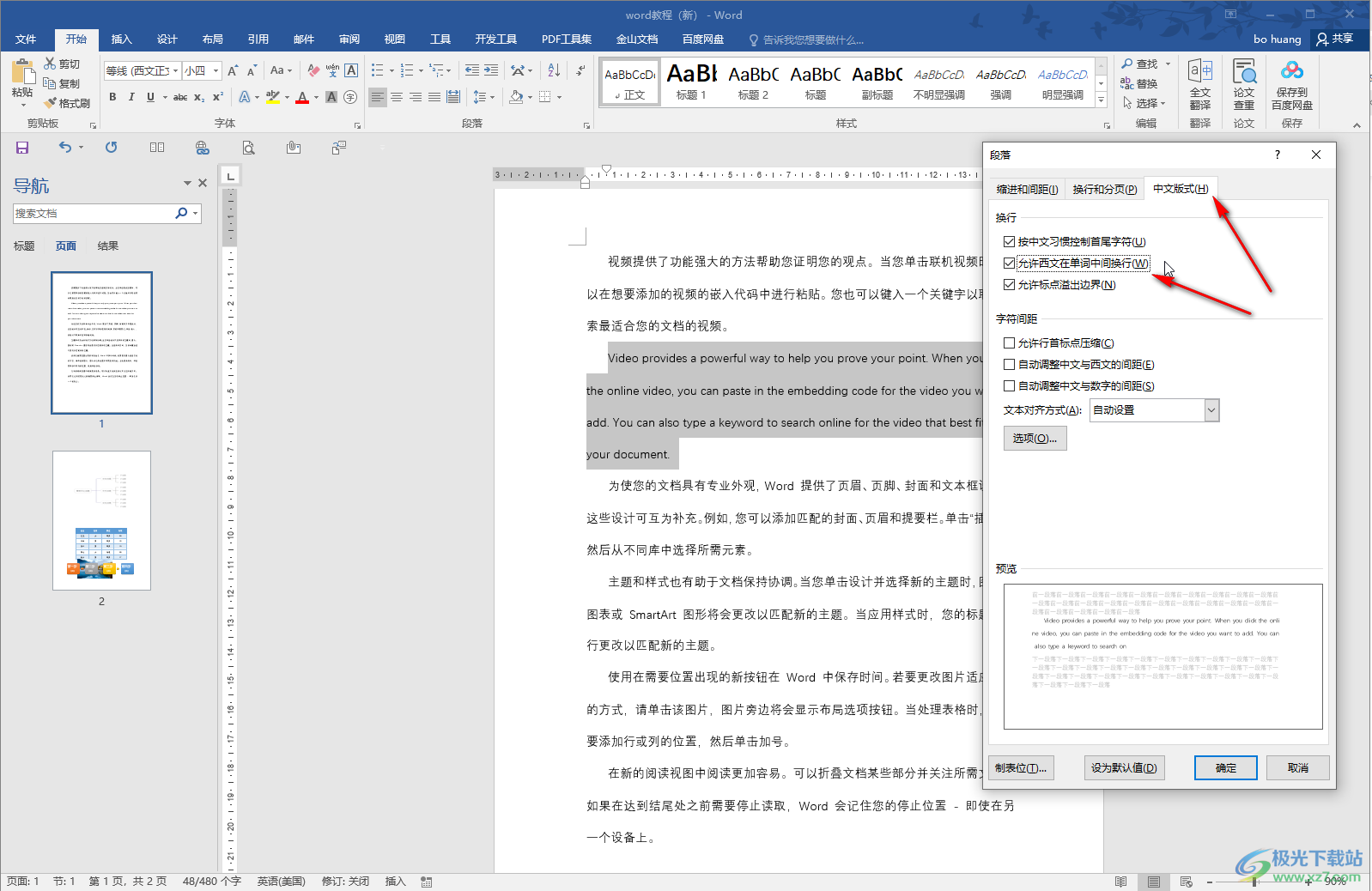1372x891 pixels.
Task: Open the Design ribbon tab
Action: [167, 39]
